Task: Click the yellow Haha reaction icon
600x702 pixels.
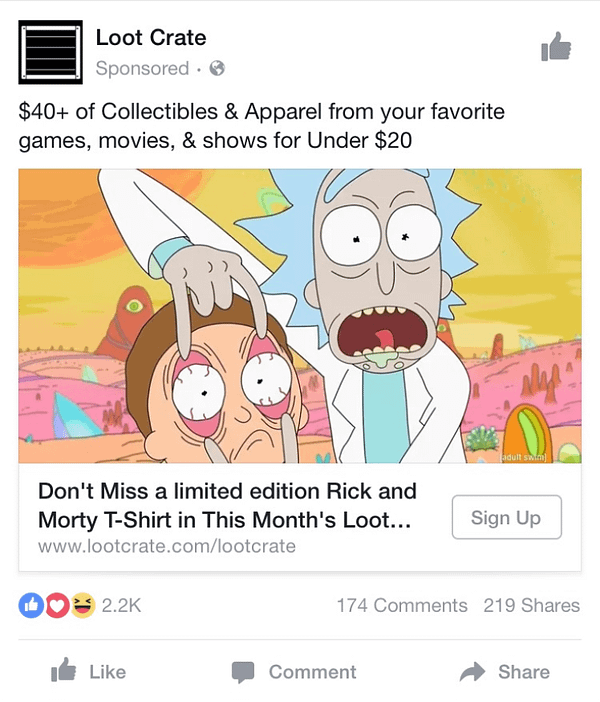Action: coord(83,606)
